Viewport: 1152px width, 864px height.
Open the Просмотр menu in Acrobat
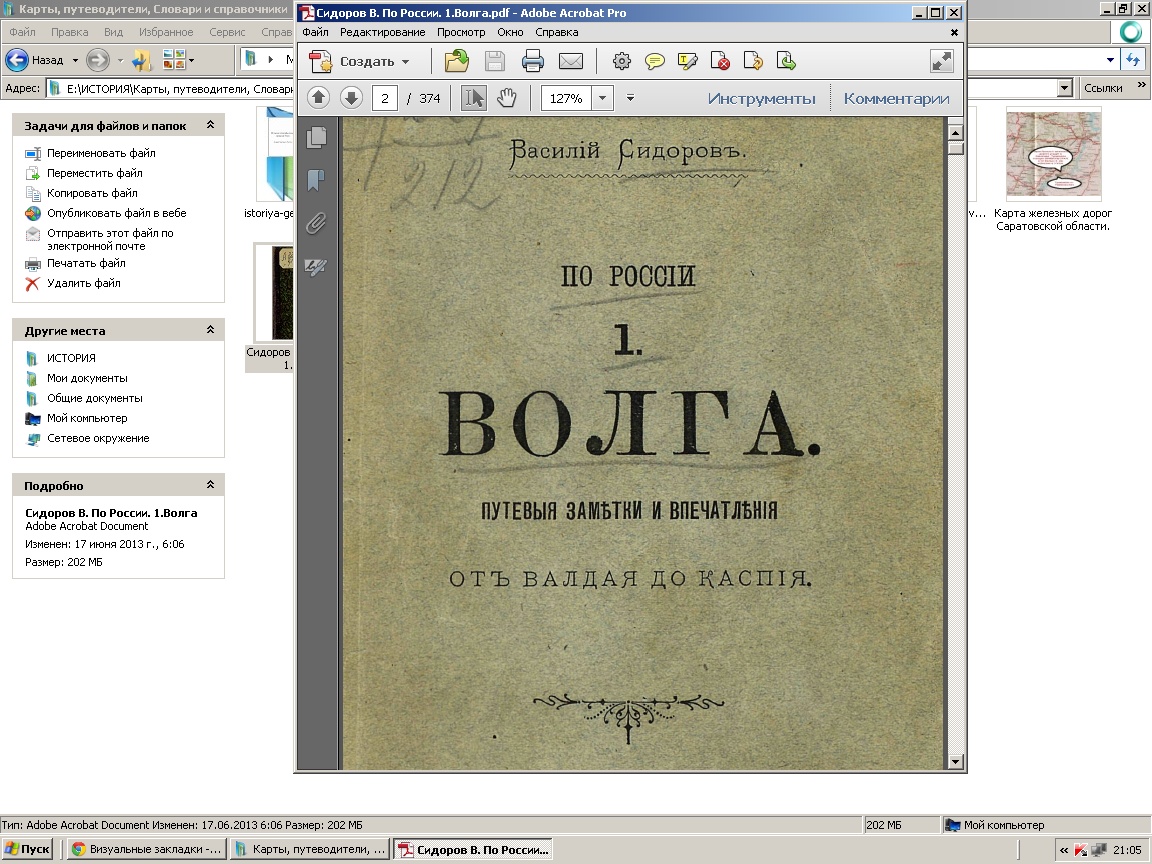point(461,32)
